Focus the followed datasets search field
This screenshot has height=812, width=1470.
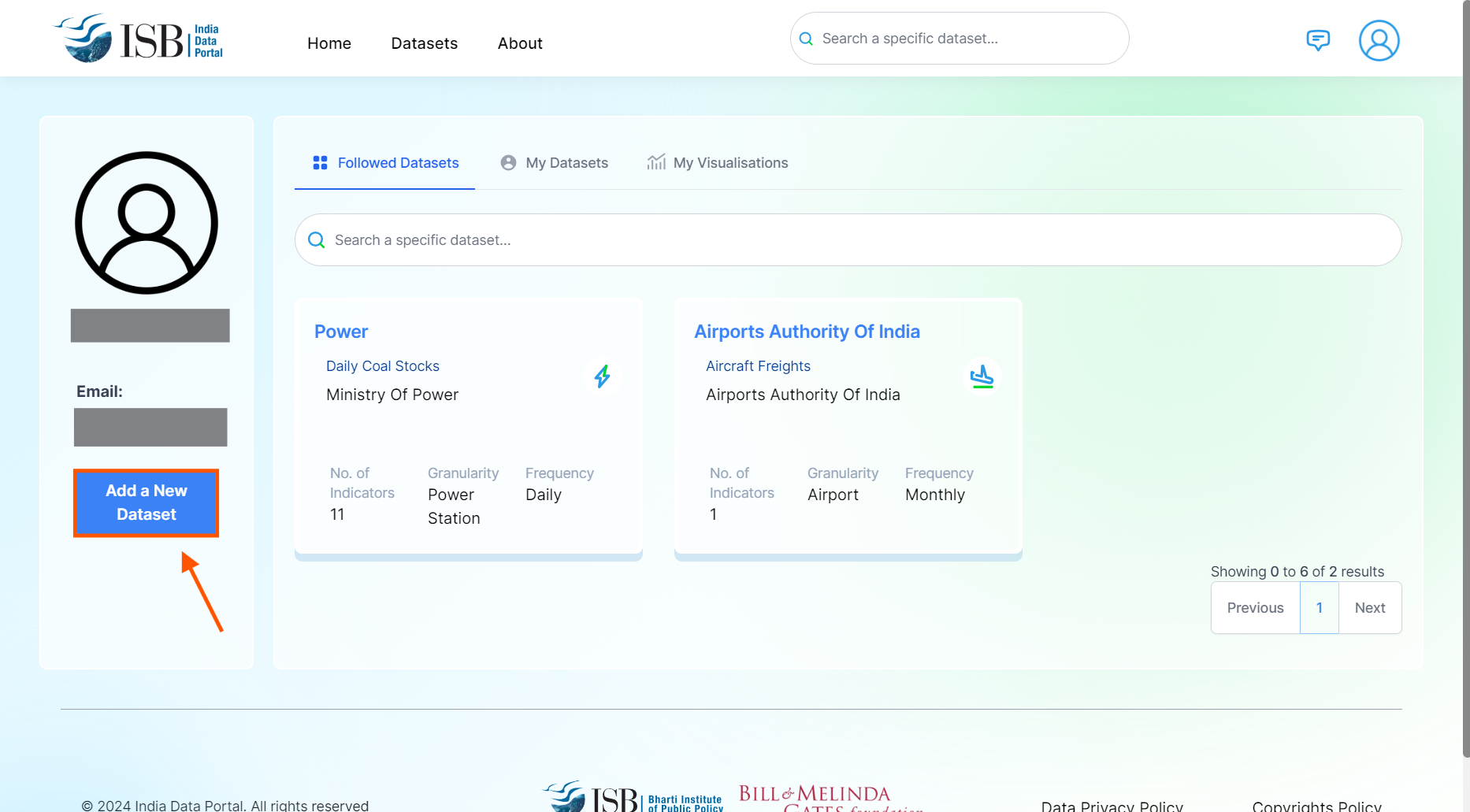click(x=859, y=240)
